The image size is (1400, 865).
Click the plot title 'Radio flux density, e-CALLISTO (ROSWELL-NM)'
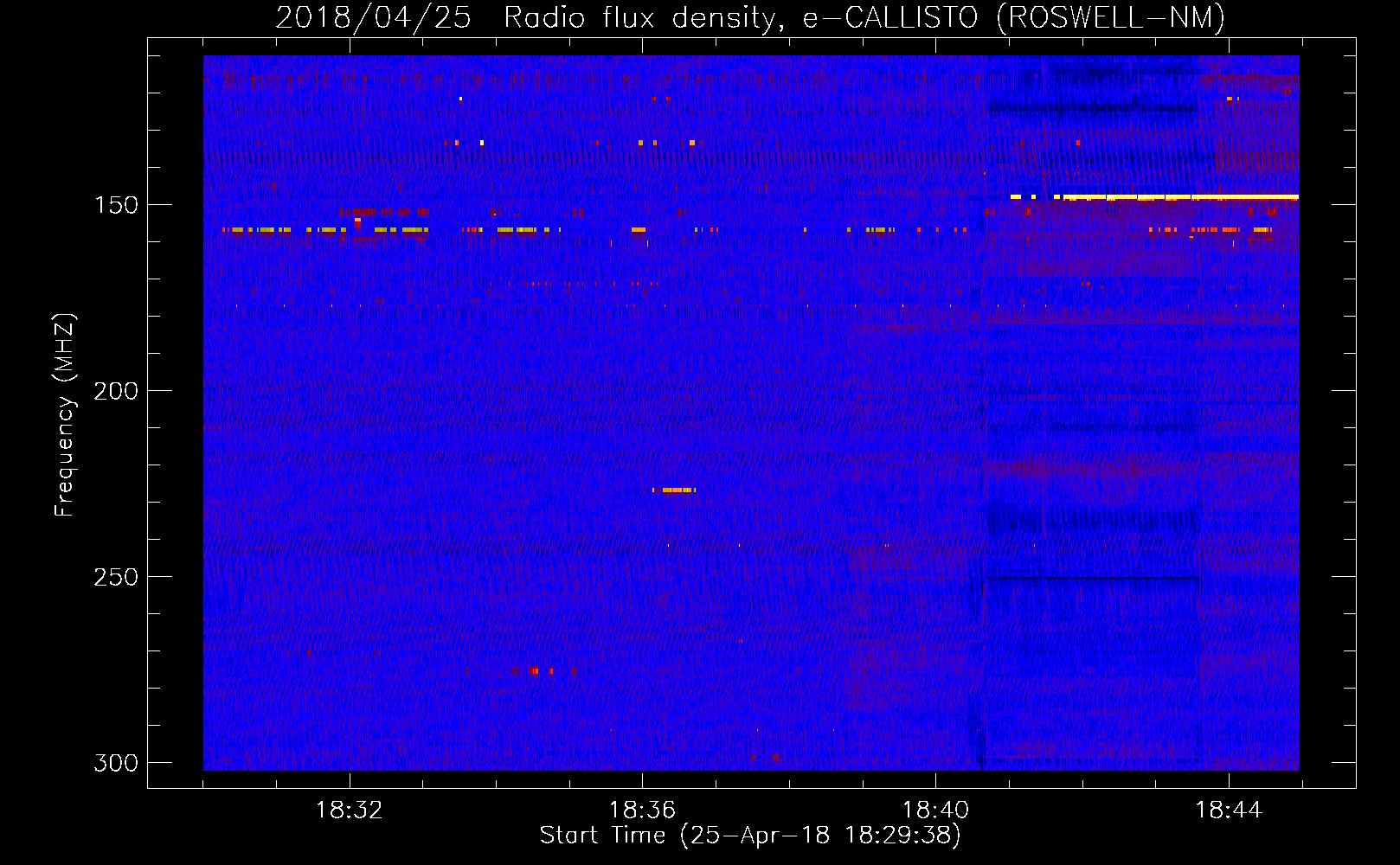tap(864, 17)
